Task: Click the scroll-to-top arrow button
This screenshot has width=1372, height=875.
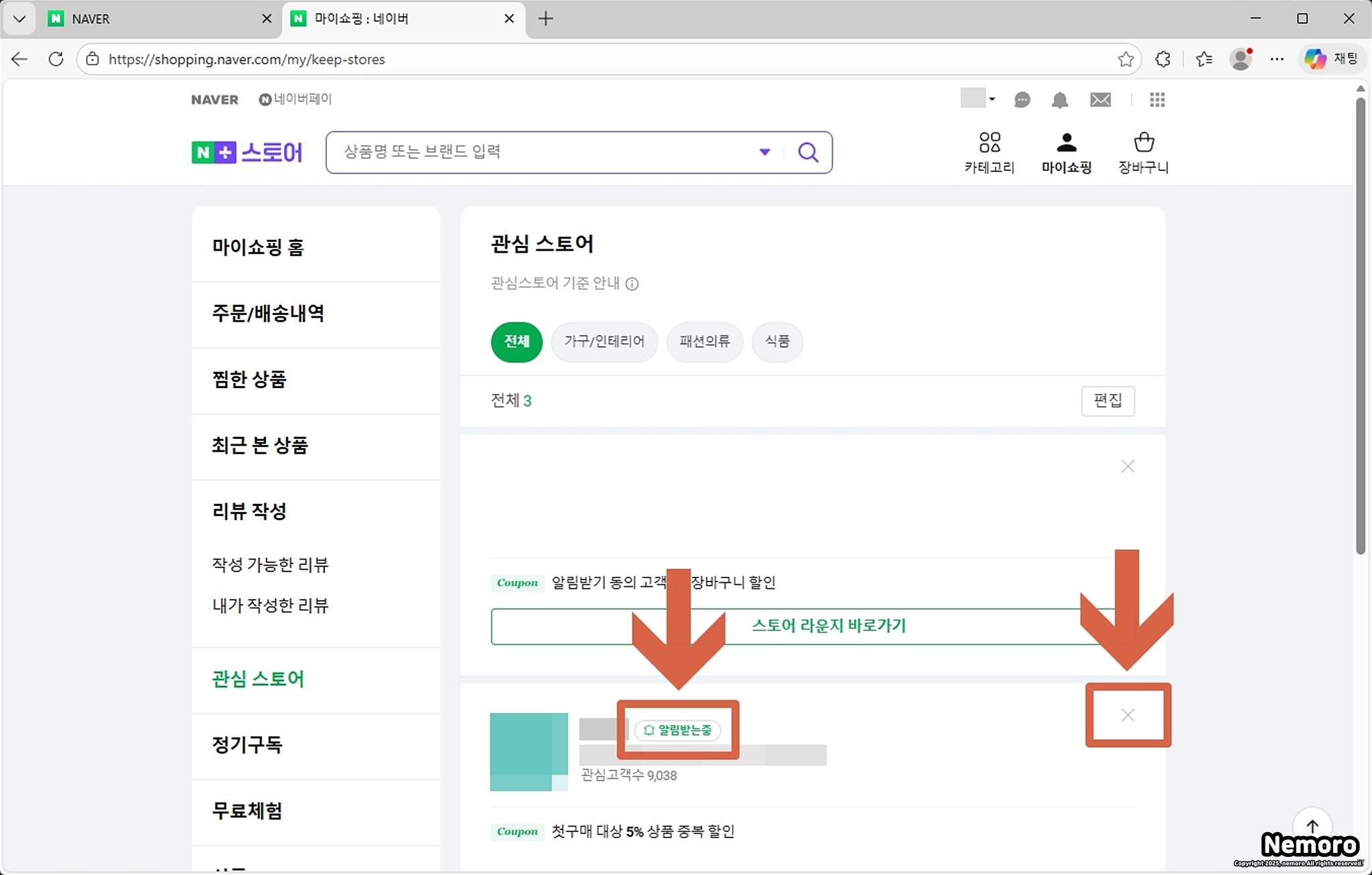Action: click(1312, 825)
